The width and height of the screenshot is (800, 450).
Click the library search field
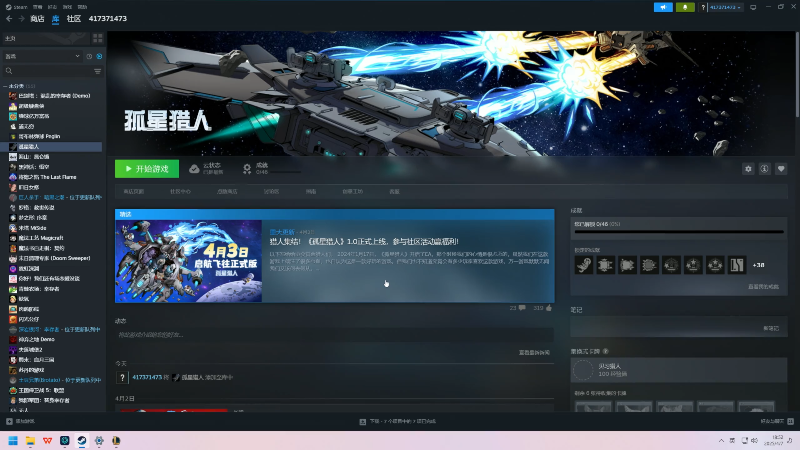tap(48, 71)
